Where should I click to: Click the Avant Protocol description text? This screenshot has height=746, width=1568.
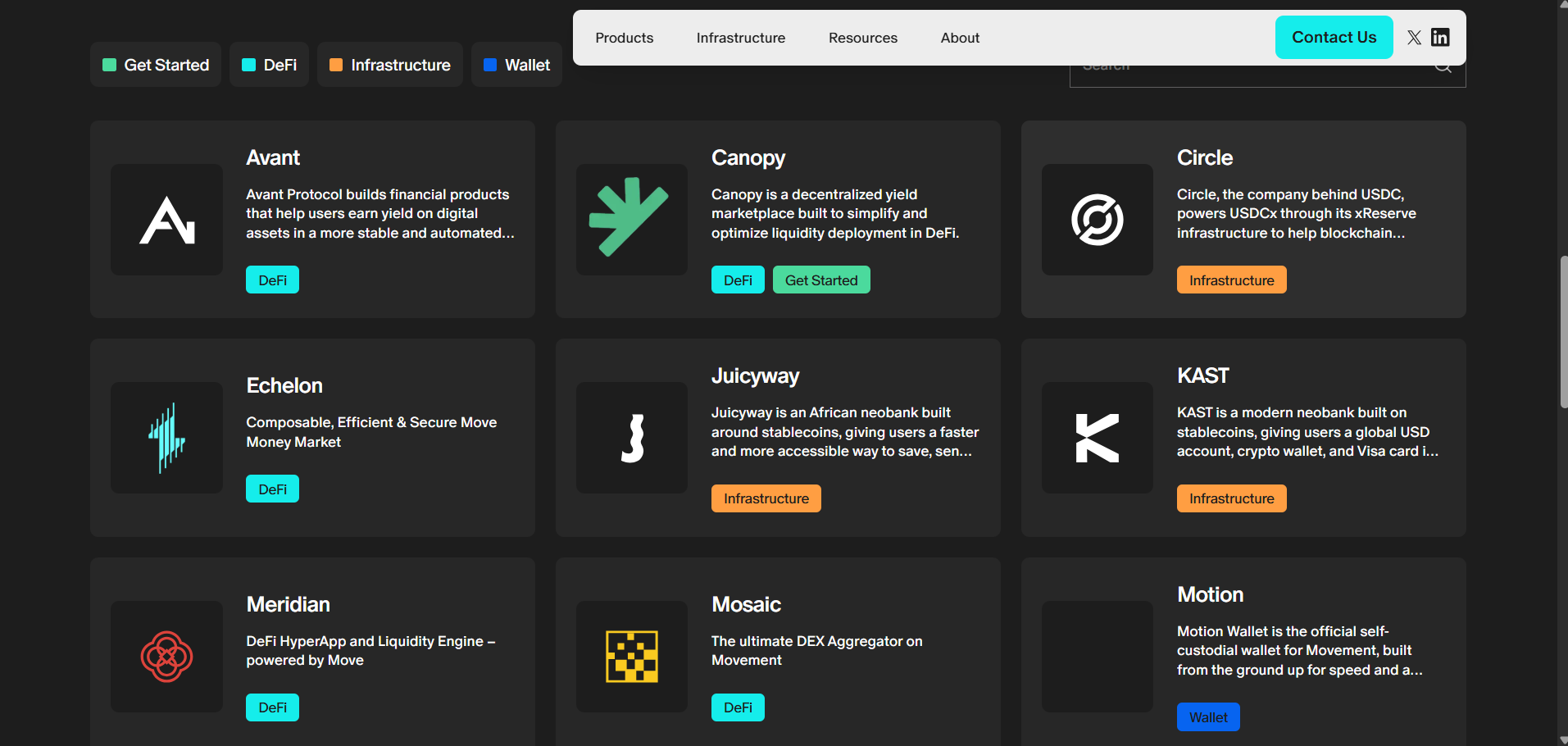380,213
